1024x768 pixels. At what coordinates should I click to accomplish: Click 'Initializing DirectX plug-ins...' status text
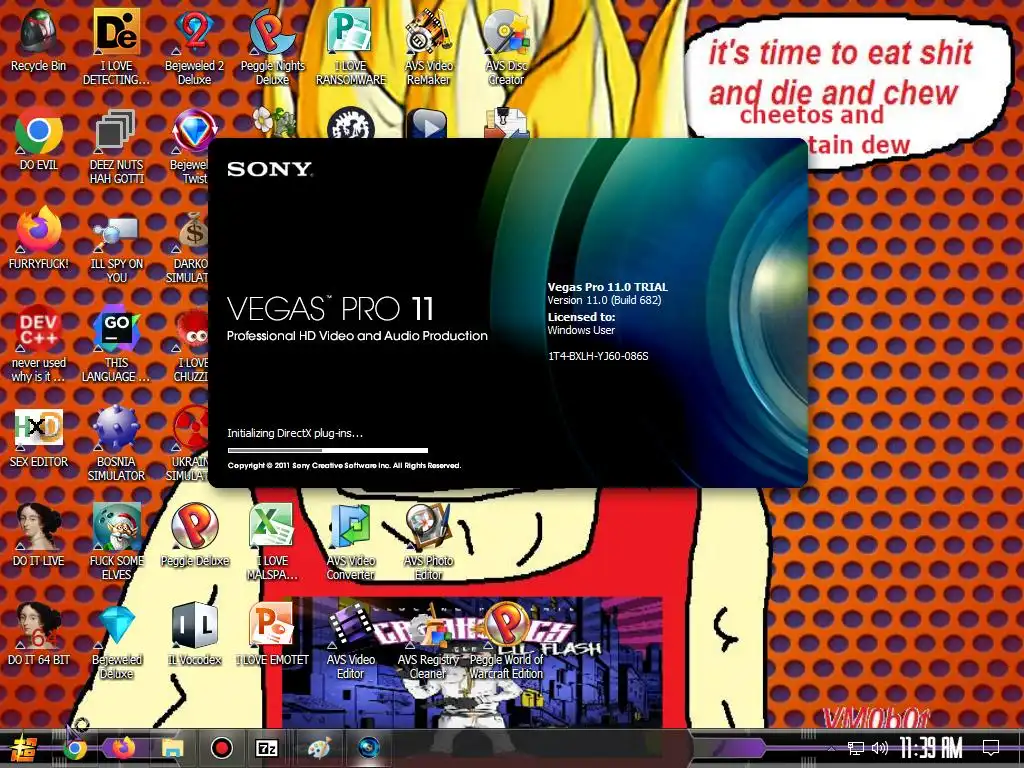(295, 433)
